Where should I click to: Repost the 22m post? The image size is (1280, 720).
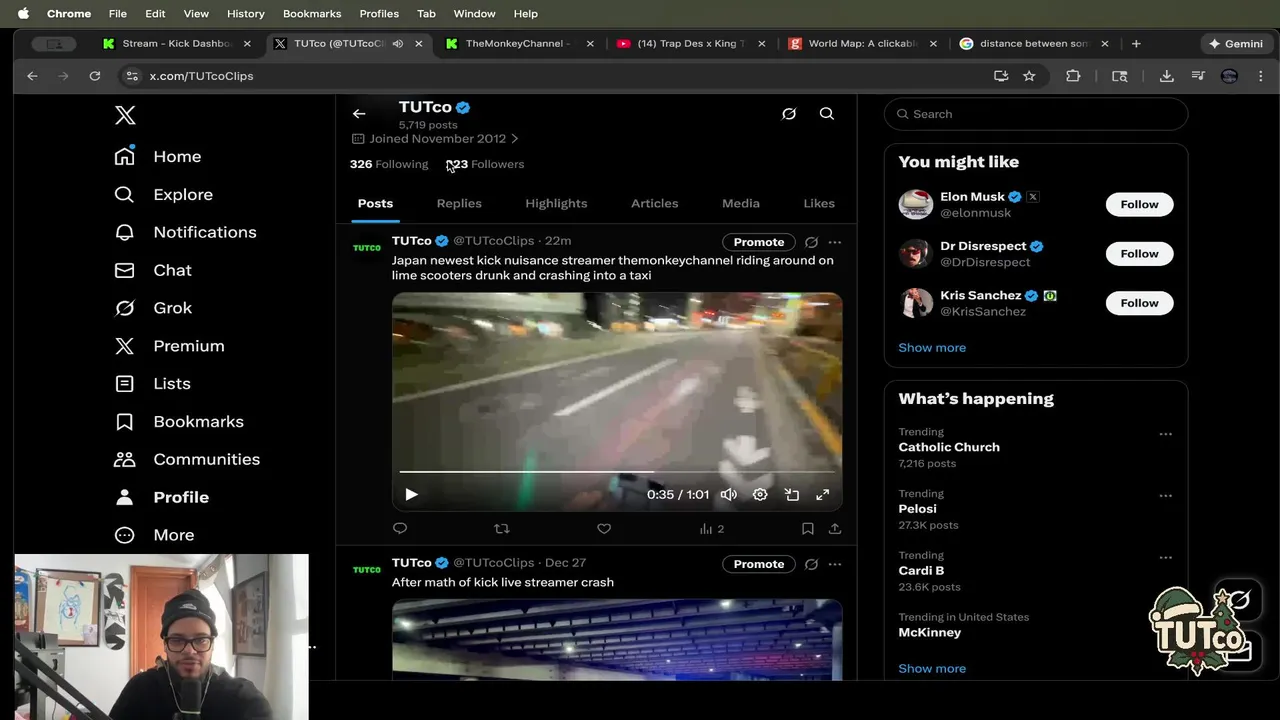pyautogui.click(x=502, y=528)
